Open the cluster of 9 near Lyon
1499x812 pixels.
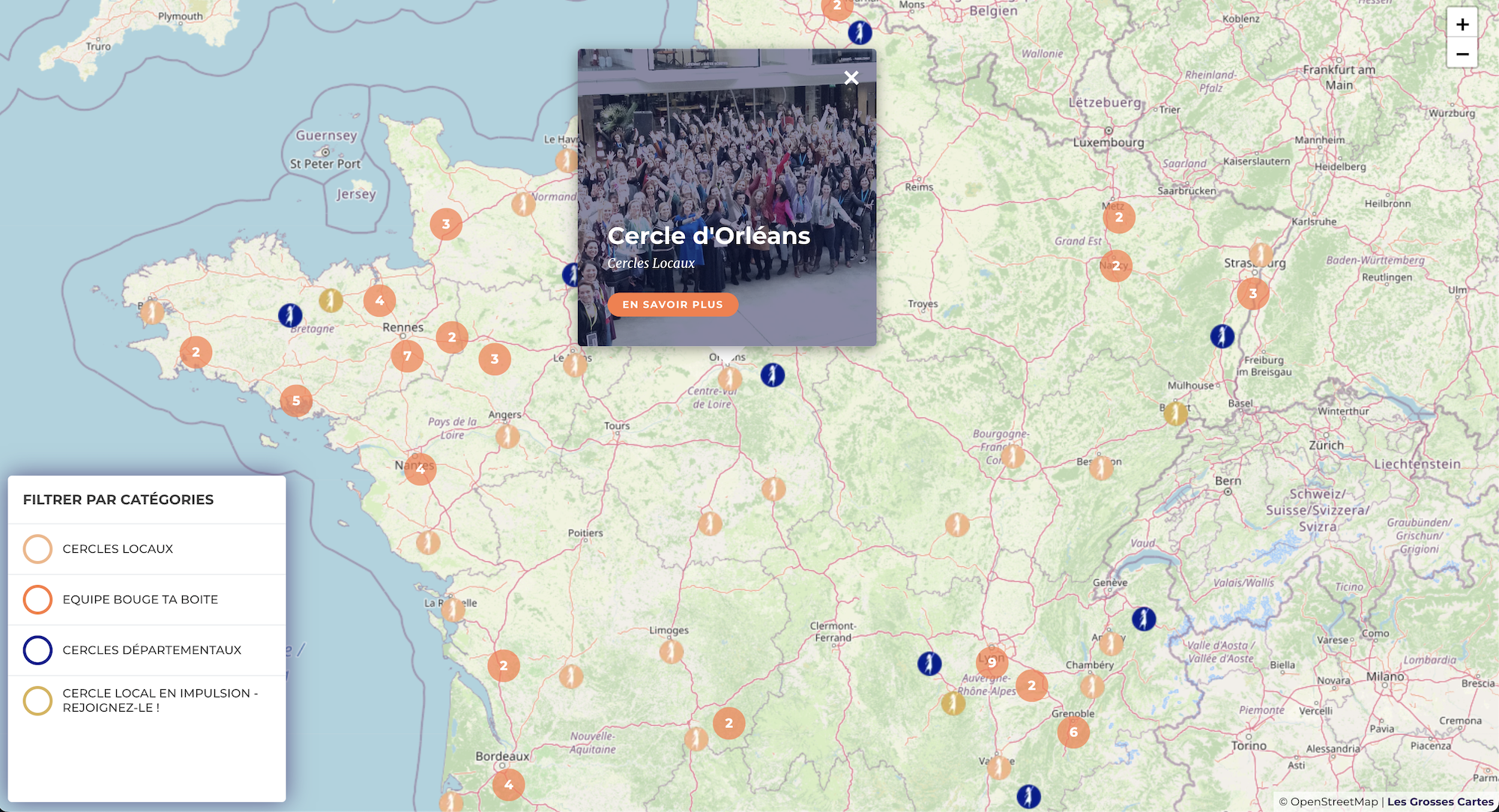point(992,662)
